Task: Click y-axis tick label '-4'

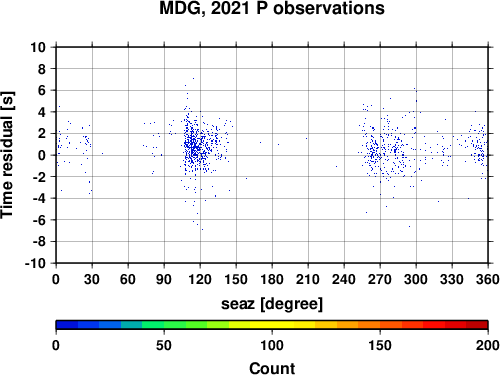Action: coord(39,198)
